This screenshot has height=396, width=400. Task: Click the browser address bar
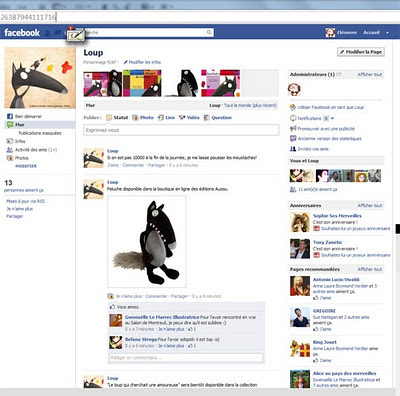[200, 17]
